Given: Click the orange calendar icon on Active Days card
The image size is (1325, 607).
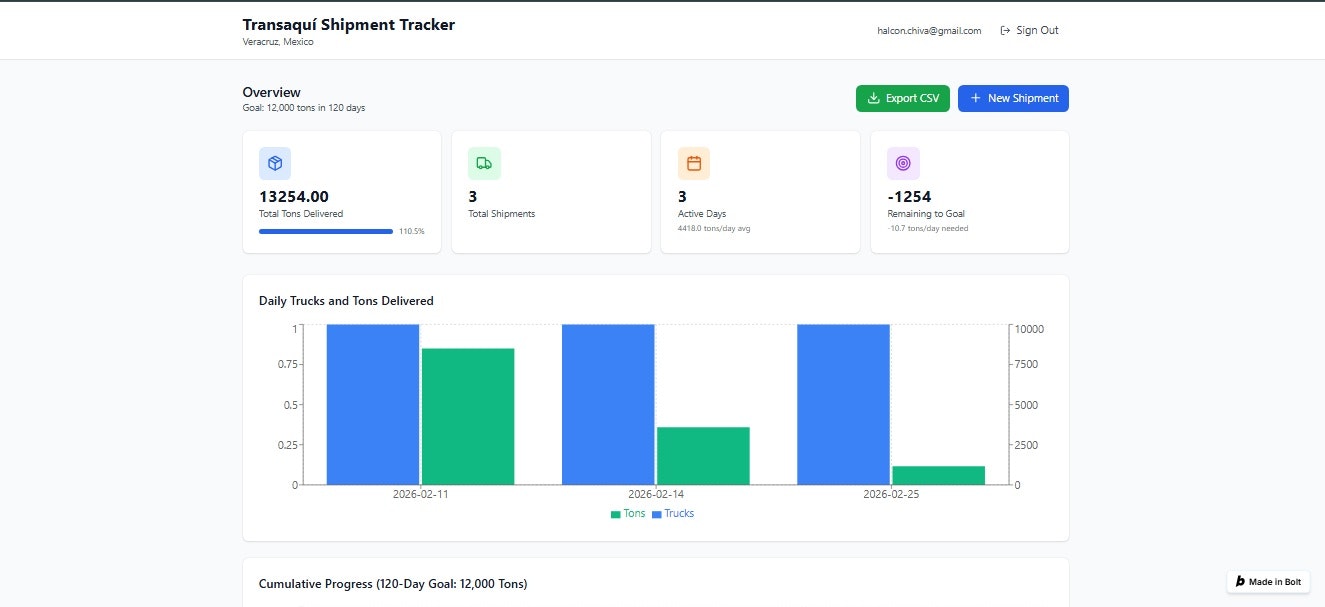Looking at the screenshot, I should pyautogui.click(x=694, y=163).
